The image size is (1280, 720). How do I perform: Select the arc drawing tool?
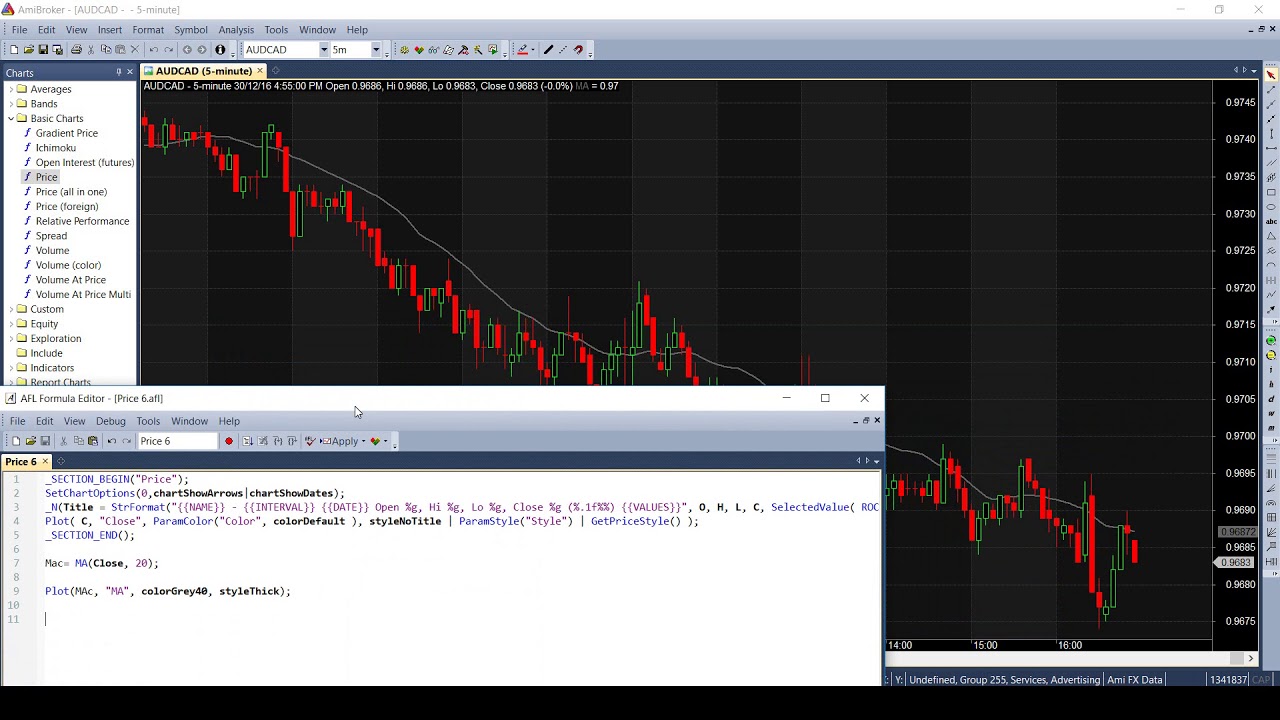coord(1271,265)
